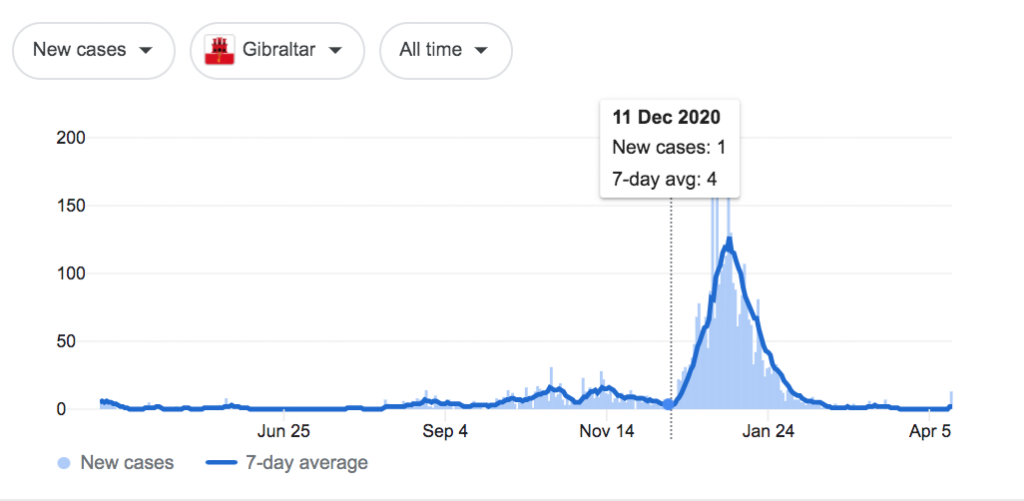
Task: Open the All time range dropdown
Action: (x=445, y=50)
